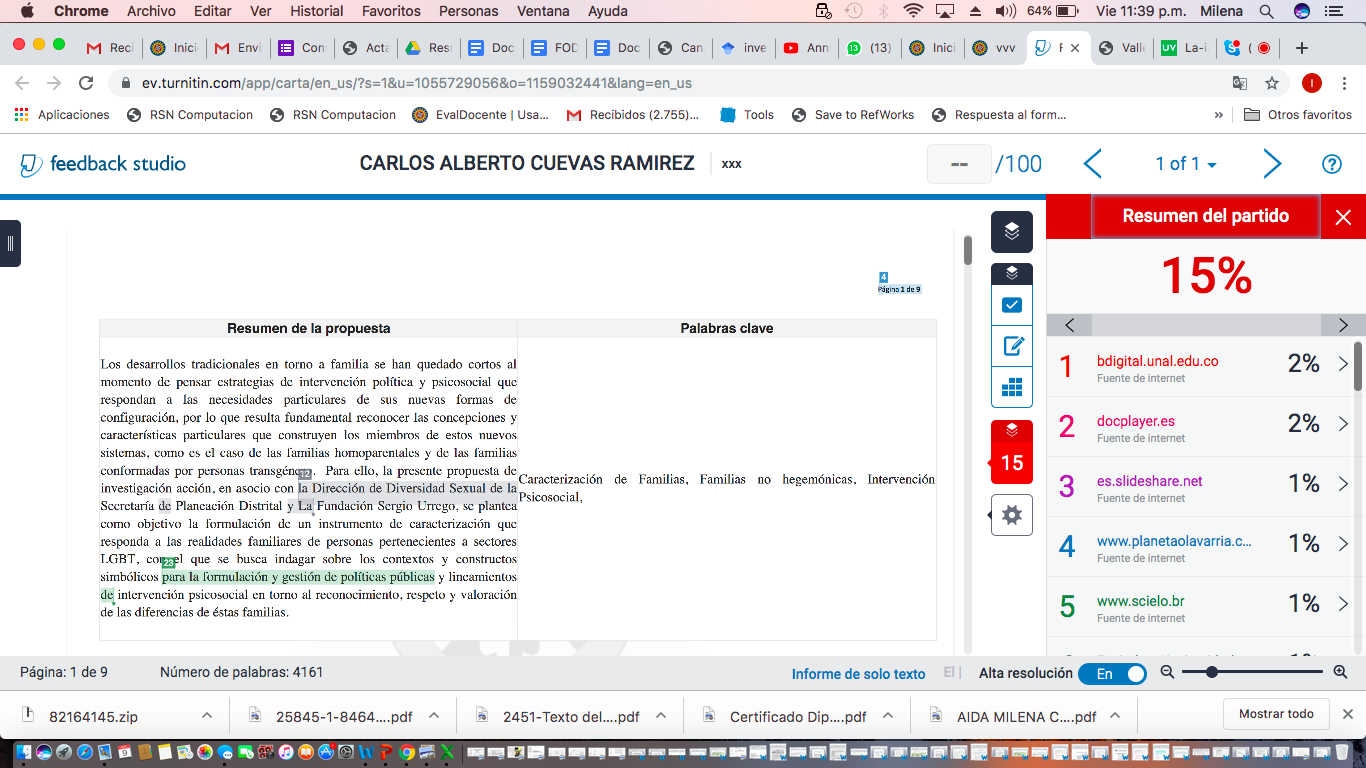Open the Personas menu

point(469,11)
